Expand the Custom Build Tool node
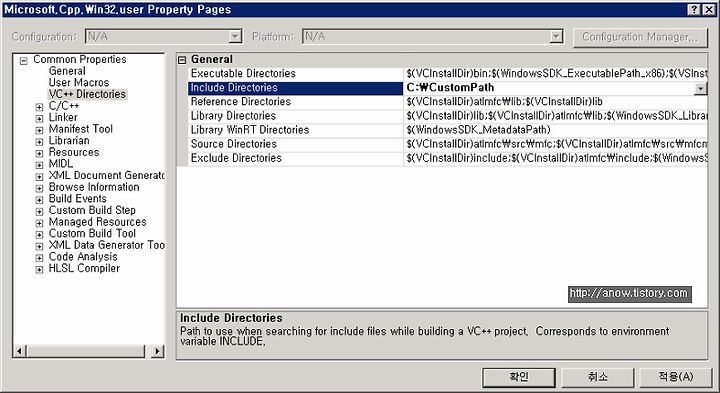The width and height of the screenshot is (720, 393). click(39, 235)
